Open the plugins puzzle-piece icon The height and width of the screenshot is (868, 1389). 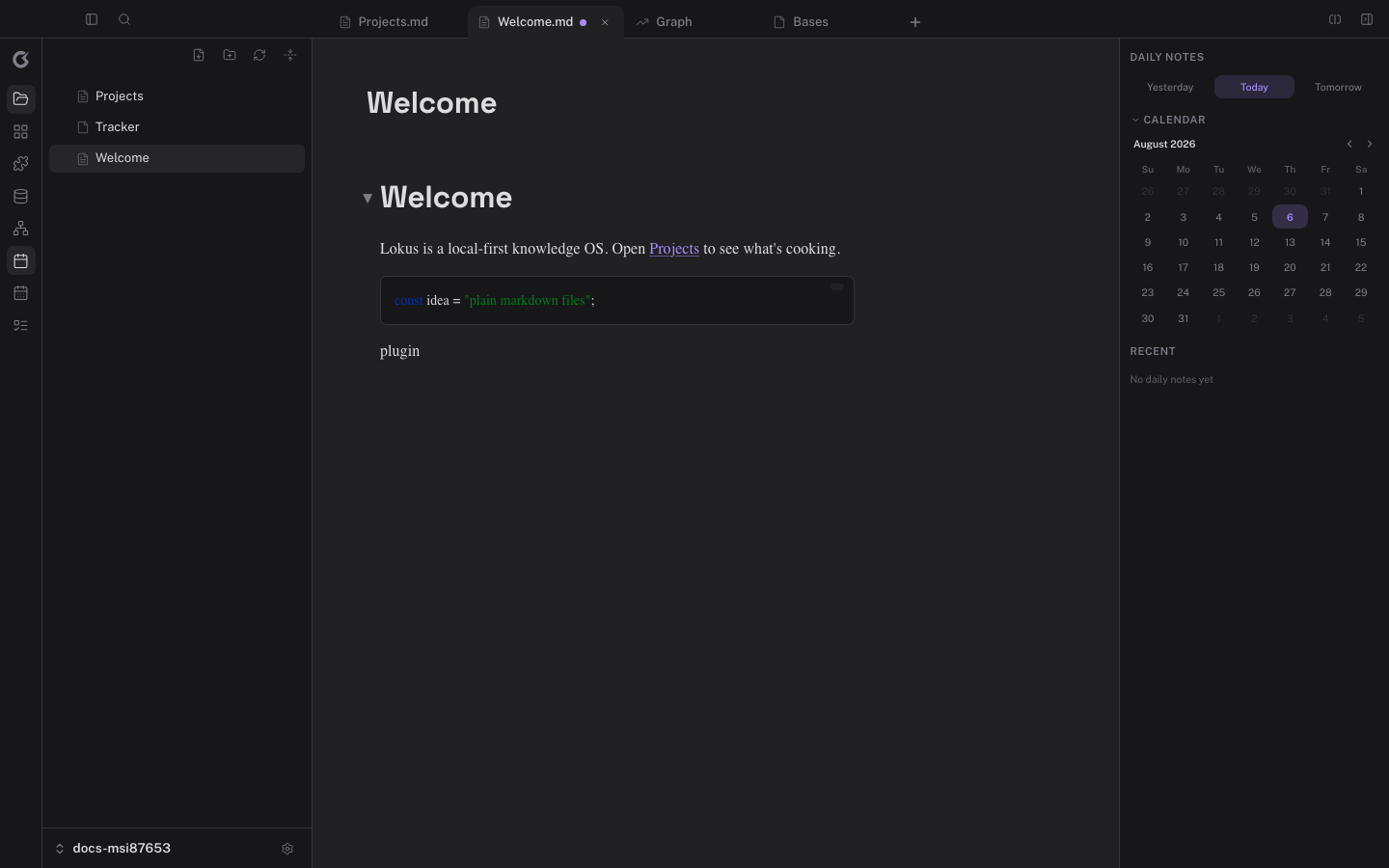(21, 164)
